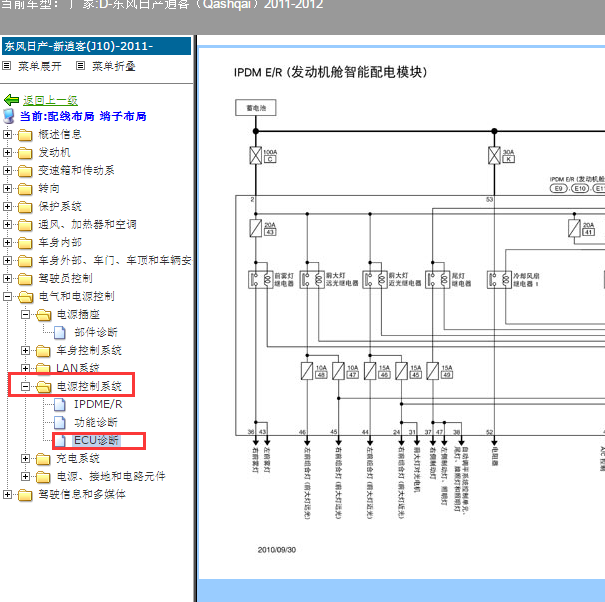
Task: Select the 车身控制系统 tree label
Action: point(89,350)
